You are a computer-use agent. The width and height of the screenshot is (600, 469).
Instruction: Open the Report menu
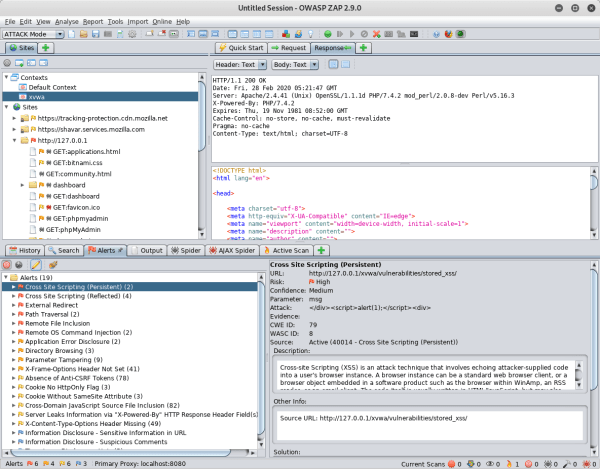click(93, 22)
